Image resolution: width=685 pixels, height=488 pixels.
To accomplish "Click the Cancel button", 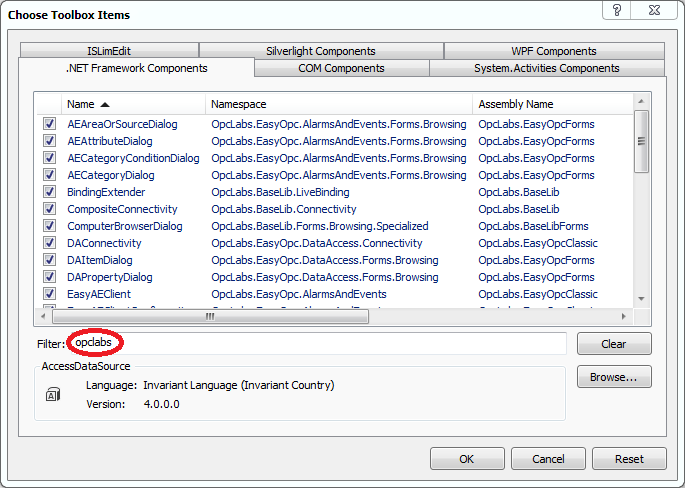I will point(548,459).
